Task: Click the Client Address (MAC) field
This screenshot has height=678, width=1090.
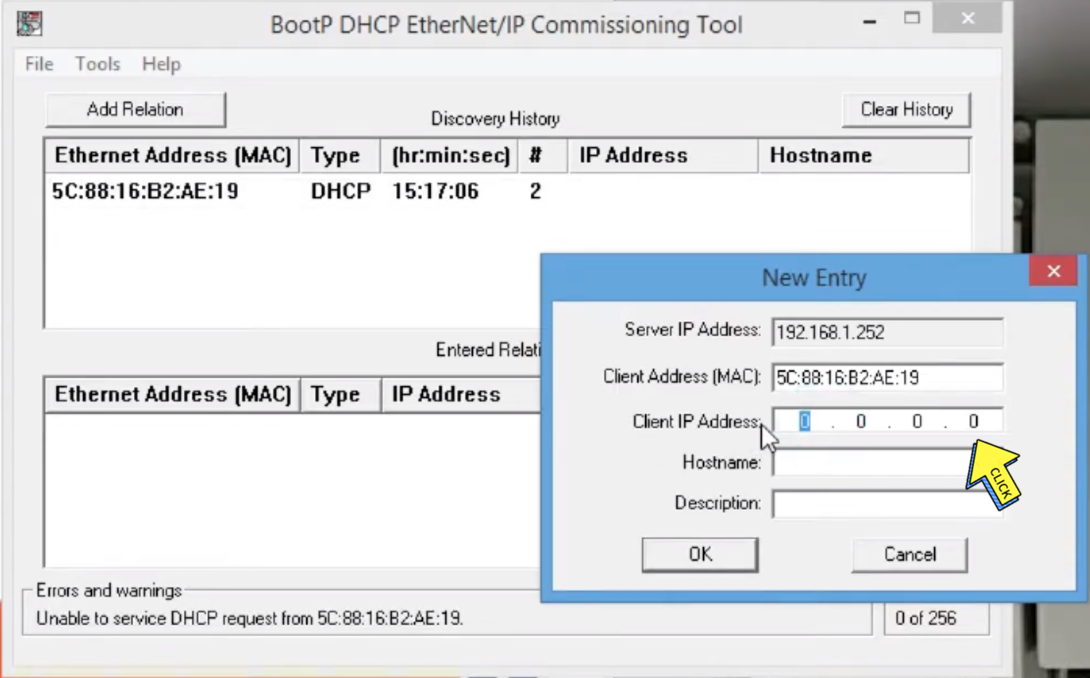Action: pyautogui.click(x=888, y=378)
